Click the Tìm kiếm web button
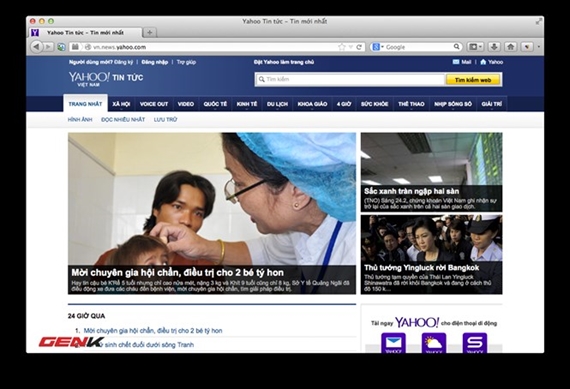This screenshot has height=389, width=570. [x=473, y=80]
